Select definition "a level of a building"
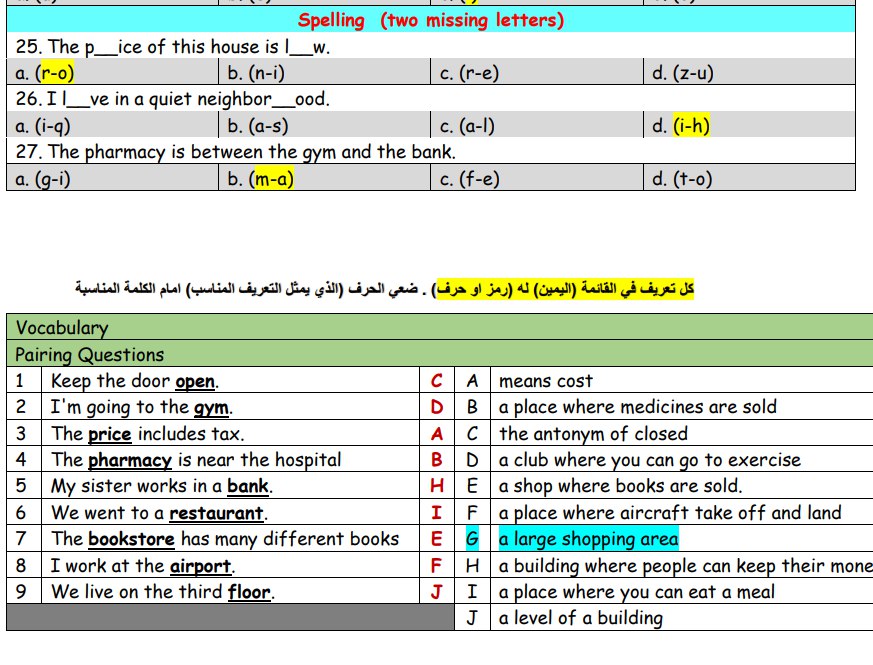 580,618
